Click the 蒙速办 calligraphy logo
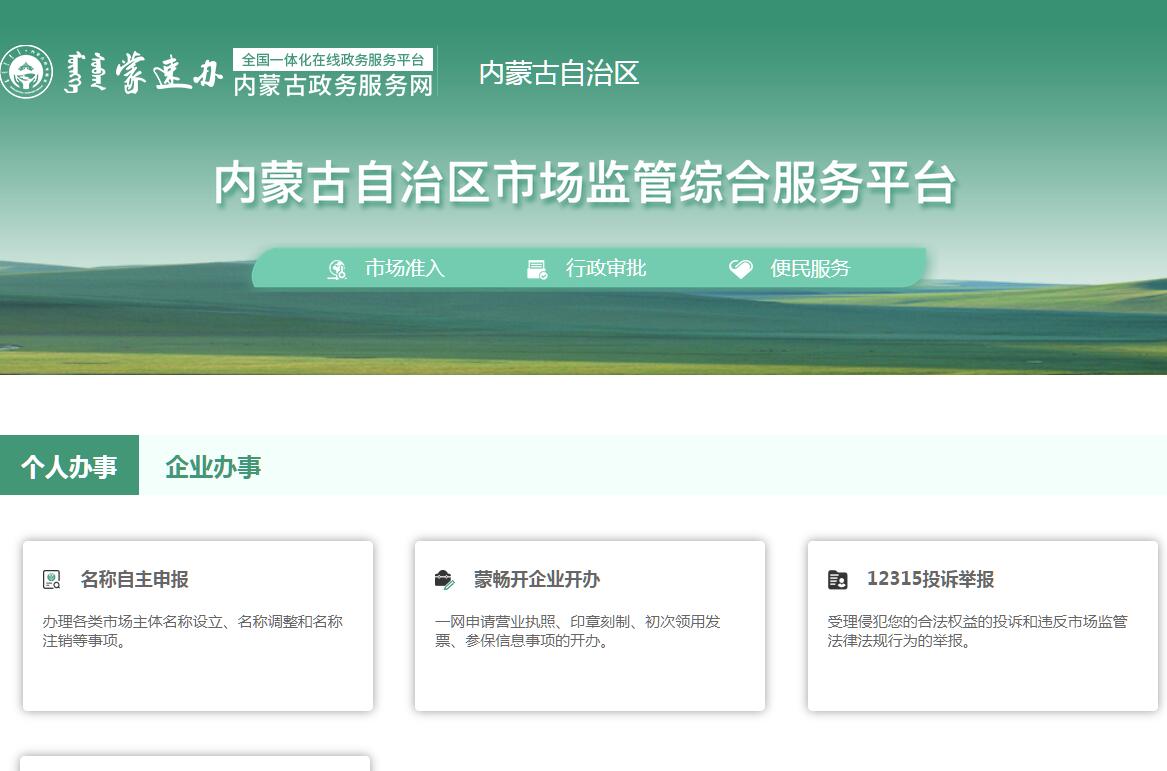1167x771 pixels. [142, 73]
